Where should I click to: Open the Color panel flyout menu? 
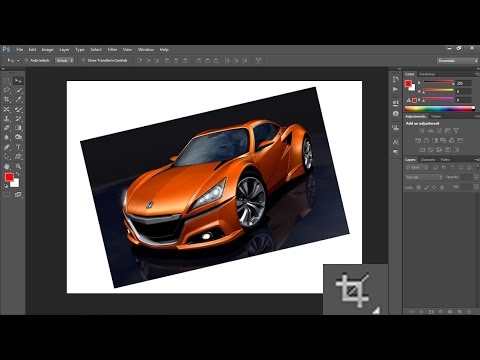[x=476, y=74]
